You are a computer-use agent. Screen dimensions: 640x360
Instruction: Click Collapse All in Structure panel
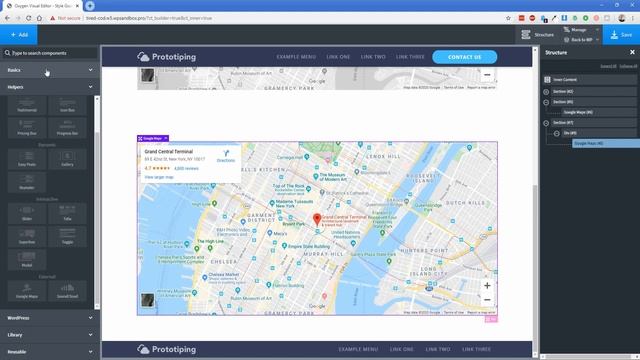[628, 66]
